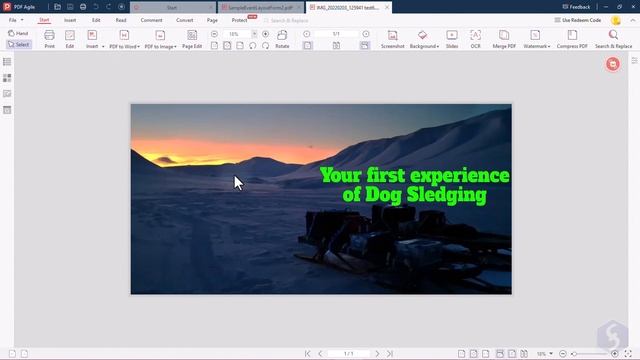Viewport: 640px width, 360px height.
Task: Go to the next page in bottom bar
Action: [377, 353]
